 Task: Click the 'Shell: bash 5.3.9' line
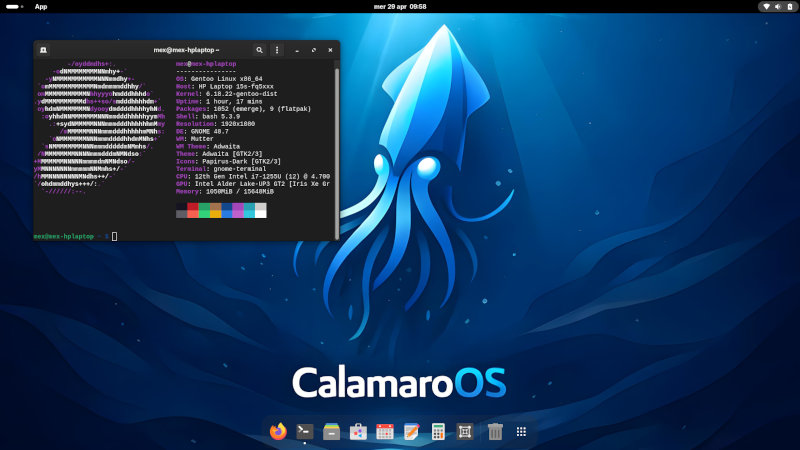(x=208, y=116)
